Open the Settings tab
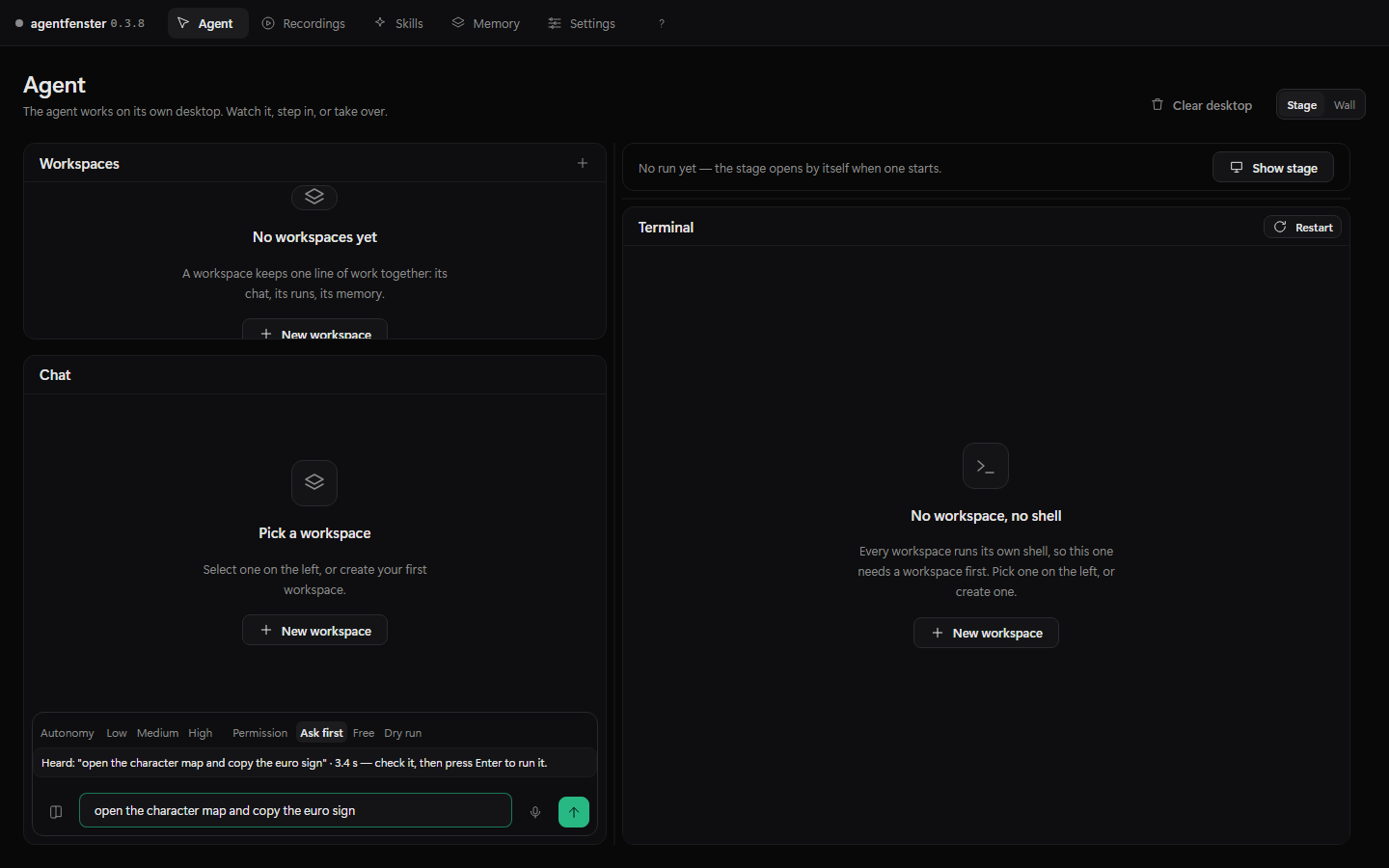 [582, 23]
